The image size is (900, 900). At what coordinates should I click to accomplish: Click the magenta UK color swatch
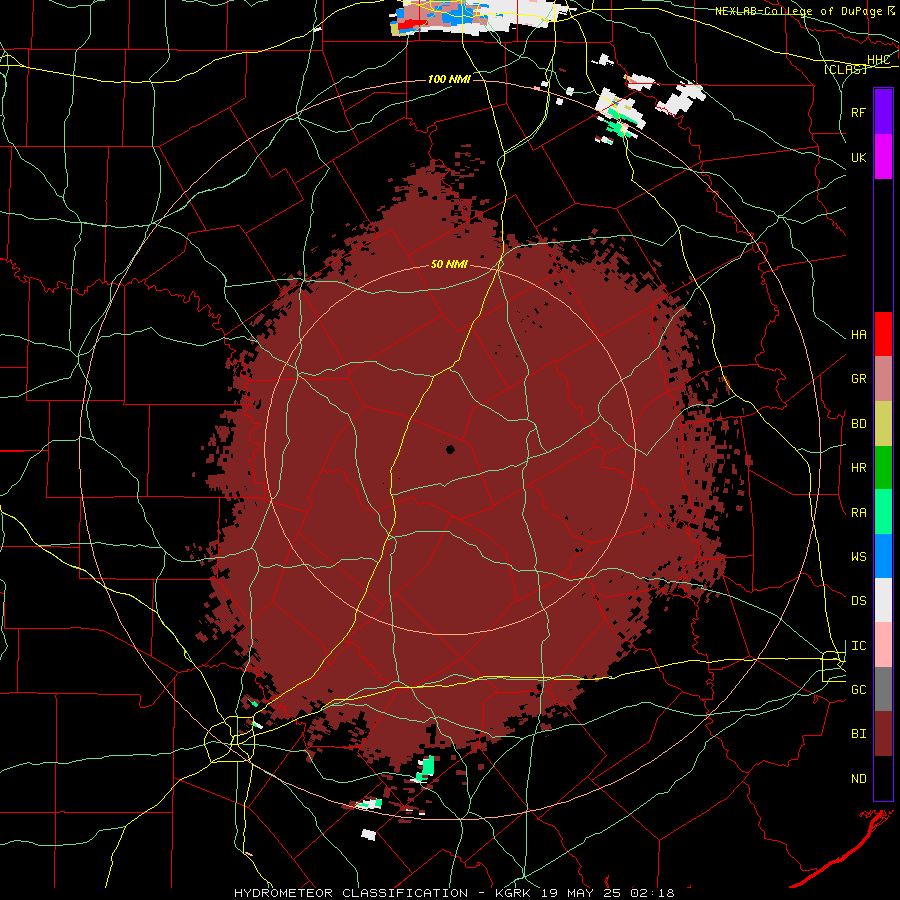pos(883,157)
